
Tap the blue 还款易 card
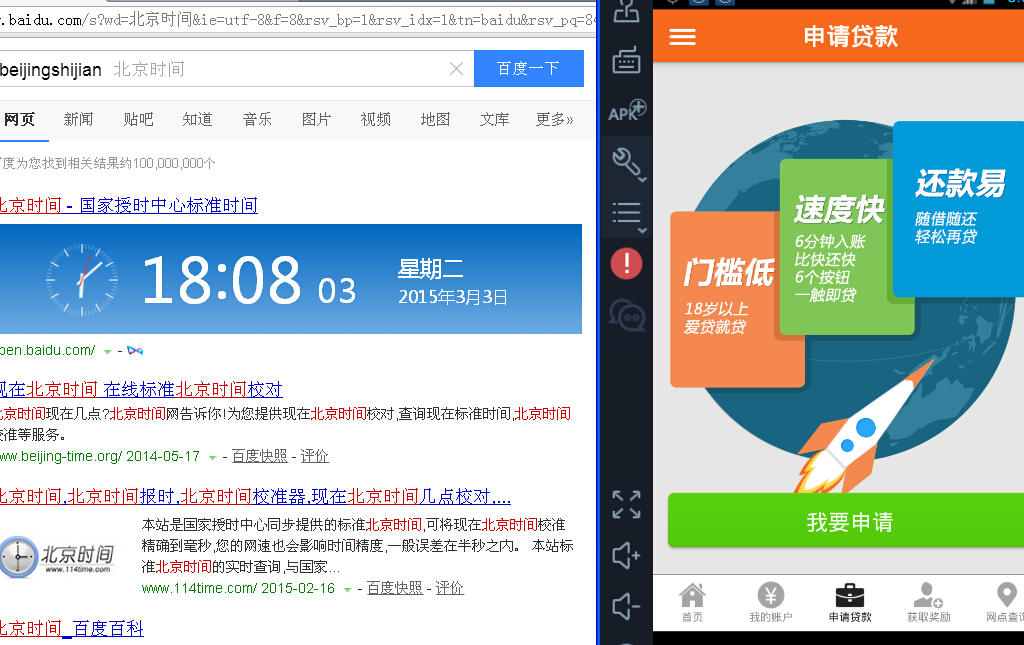pyautogui.click(x=958, y=209)
